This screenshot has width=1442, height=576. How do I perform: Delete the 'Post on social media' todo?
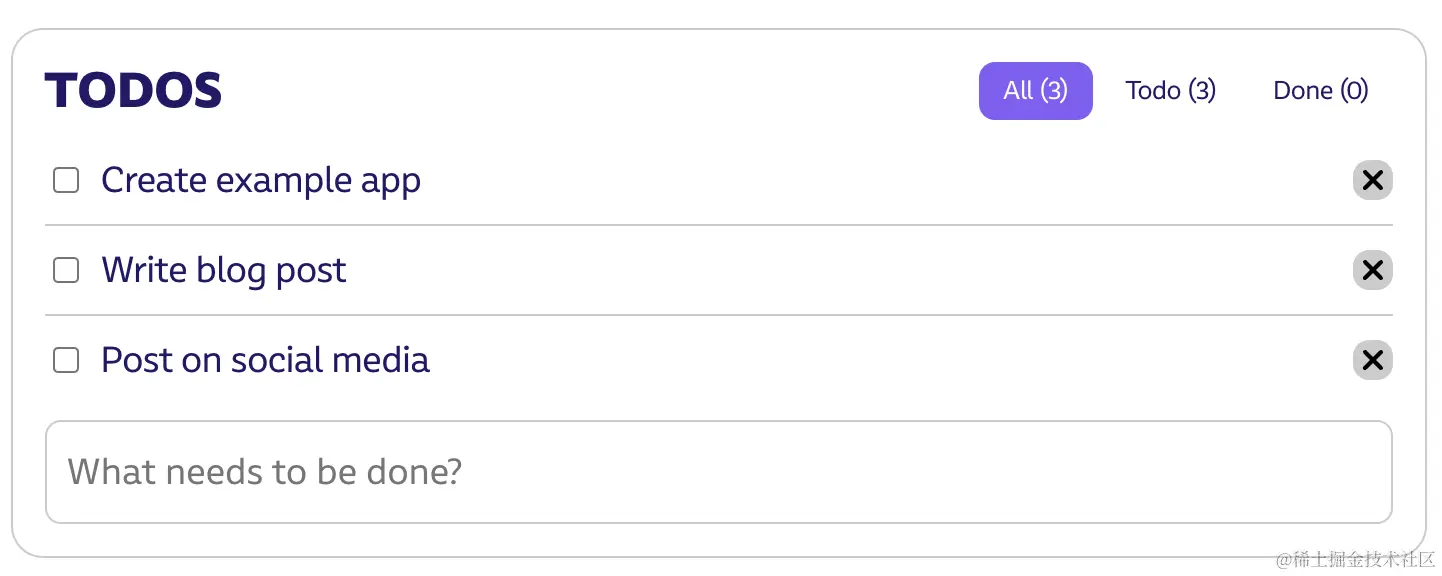[1372, 360]
